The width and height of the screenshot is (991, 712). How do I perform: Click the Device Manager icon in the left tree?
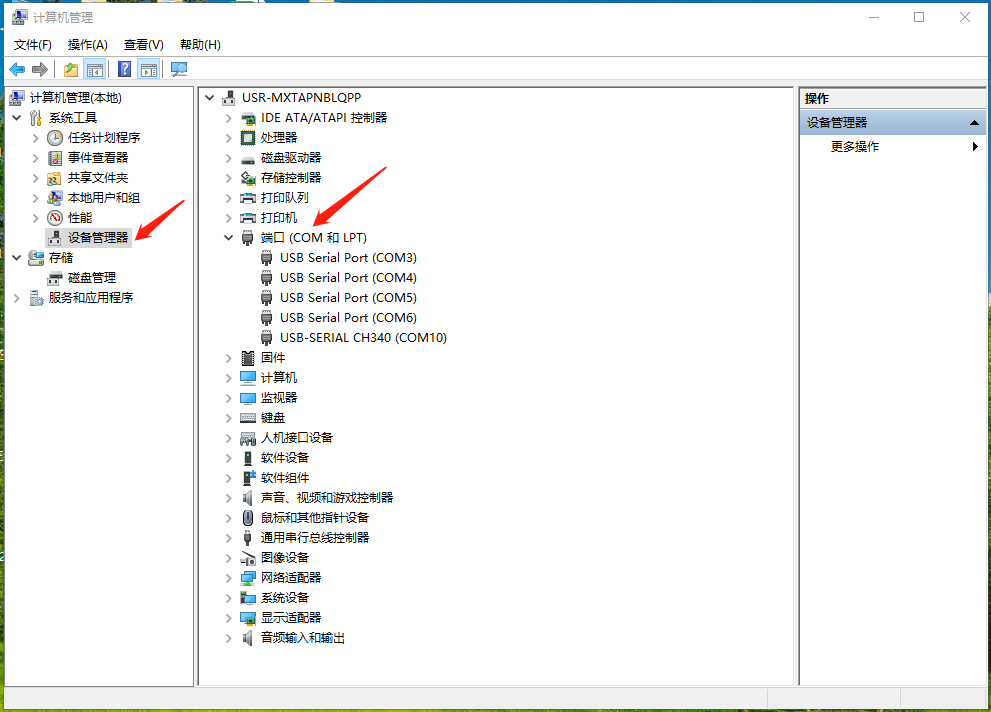point(55,238)
